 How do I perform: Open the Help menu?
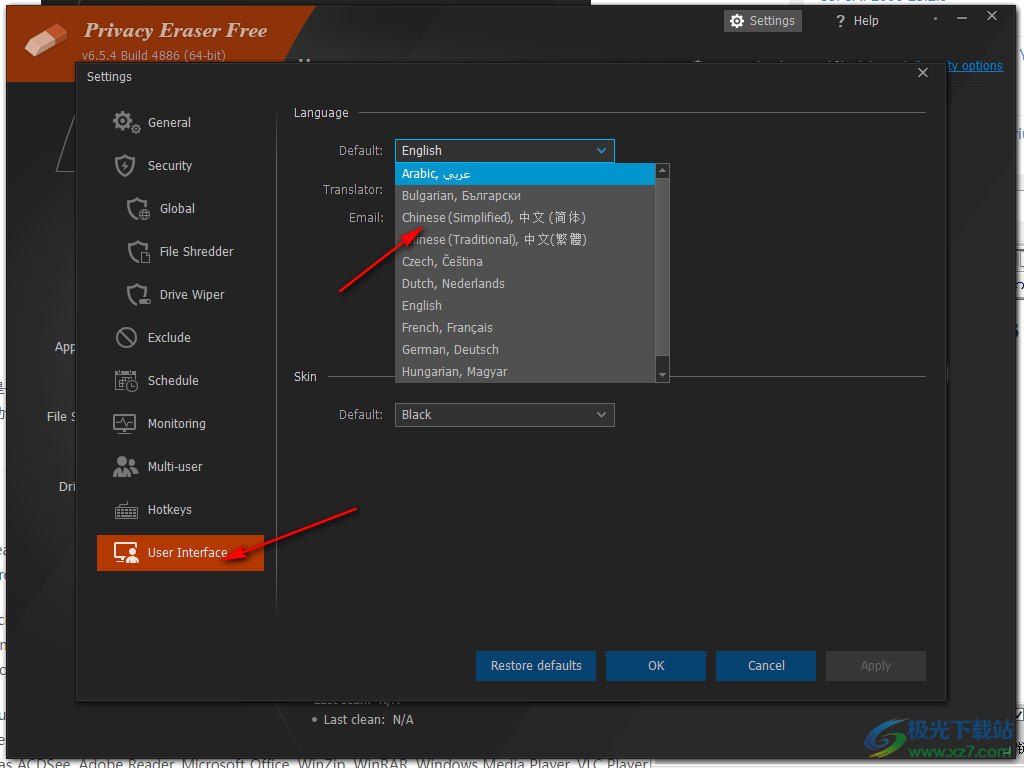pos(856,20)
